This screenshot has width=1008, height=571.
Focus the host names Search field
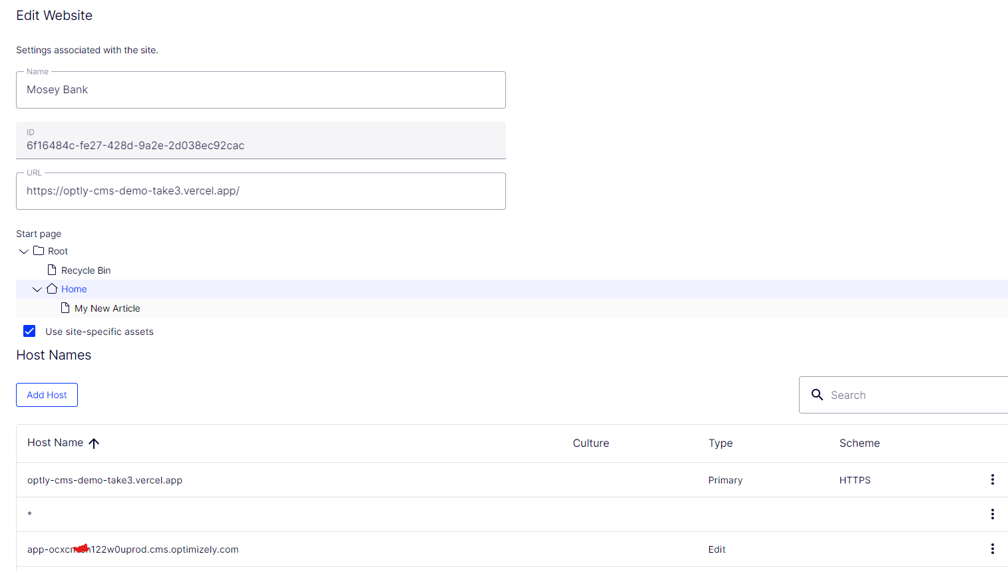pos(910,395)
